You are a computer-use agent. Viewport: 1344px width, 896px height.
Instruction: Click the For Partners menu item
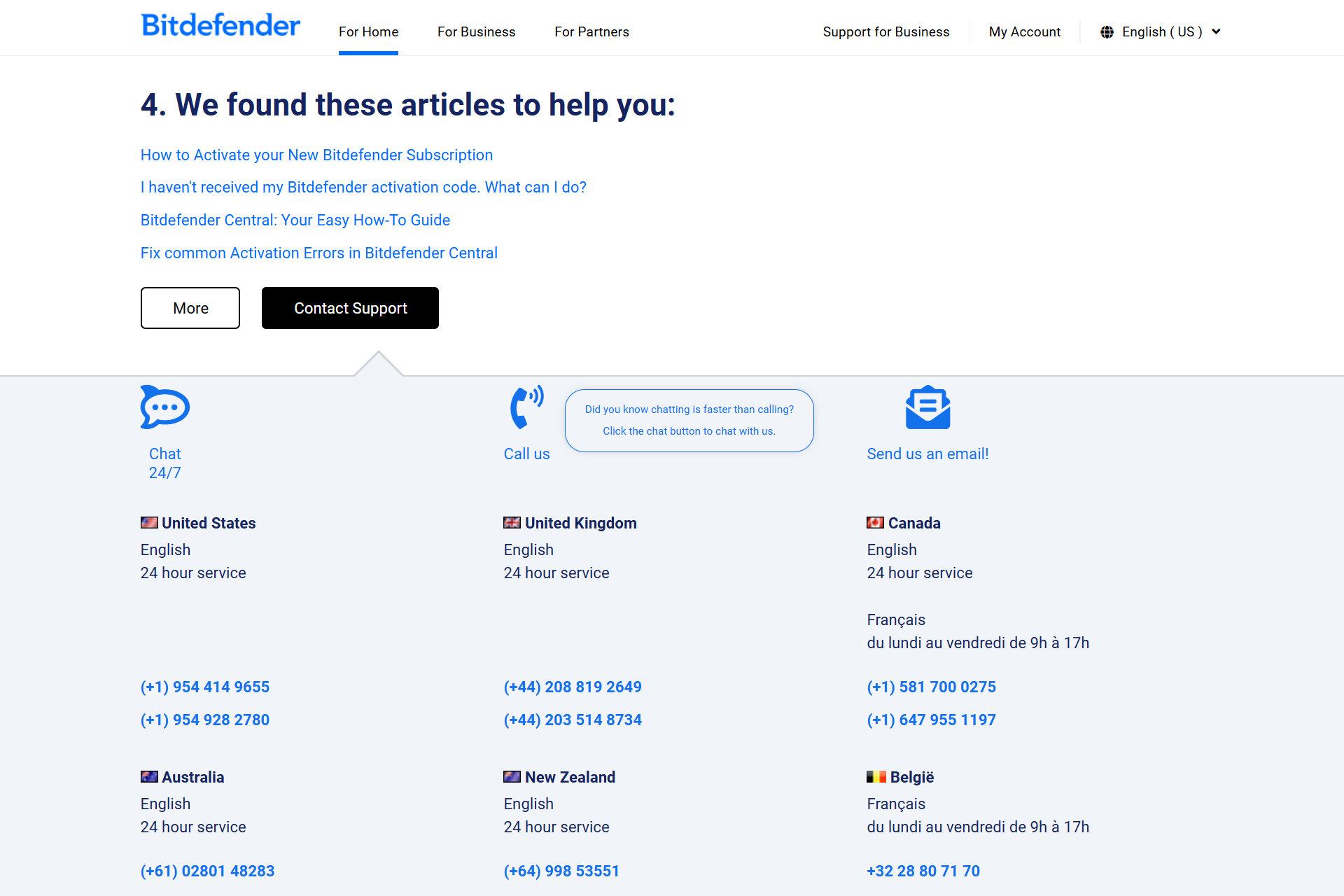[591, 32]
